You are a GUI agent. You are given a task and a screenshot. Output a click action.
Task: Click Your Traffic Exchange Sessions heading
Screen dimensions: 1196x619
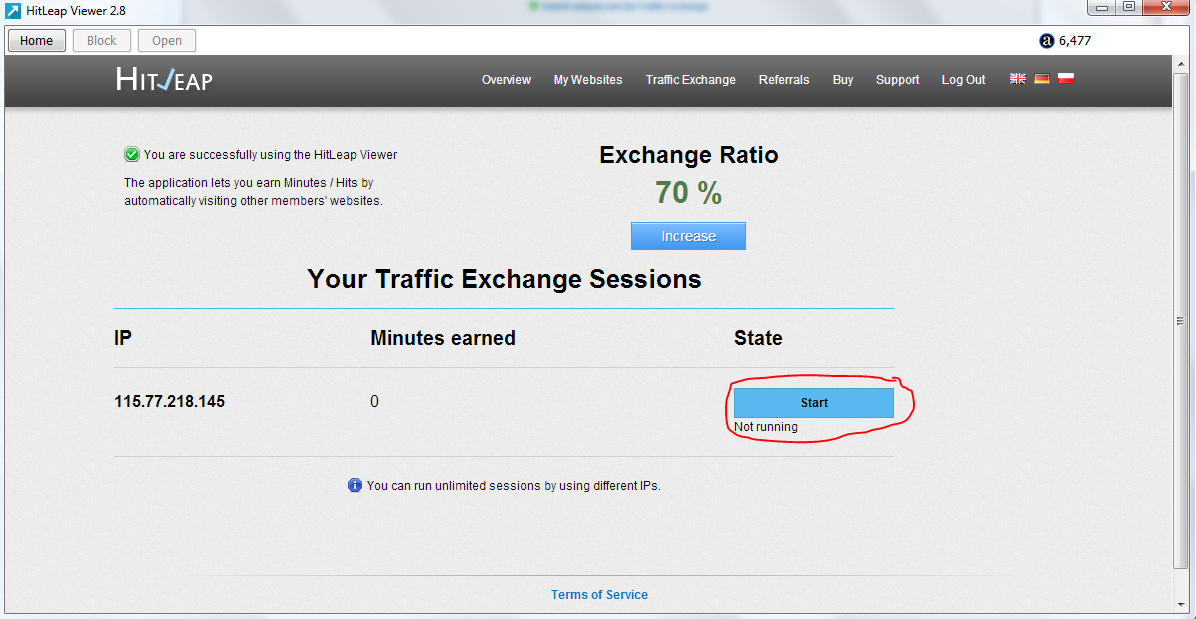click(x=504, y=279)
